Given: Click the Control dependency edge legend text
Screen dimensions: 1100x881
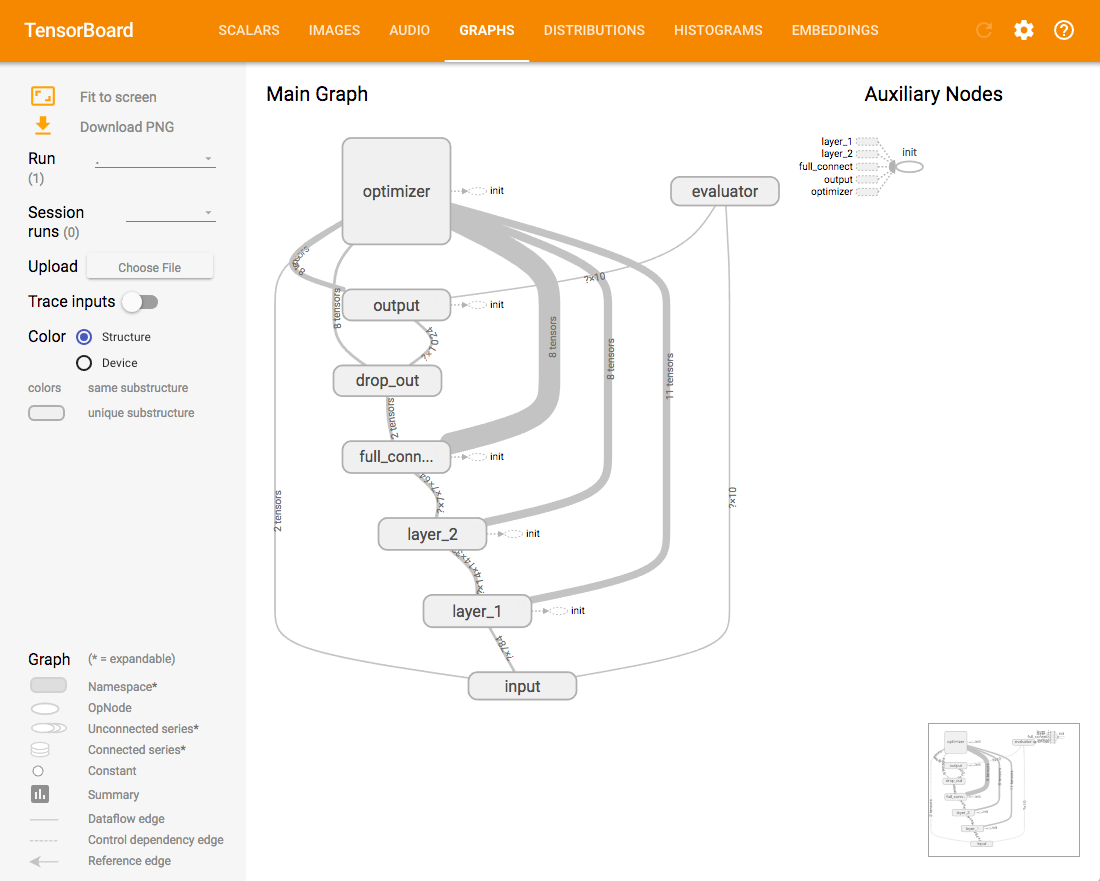Looking at the screenshot, I should (x=156, y=840).
